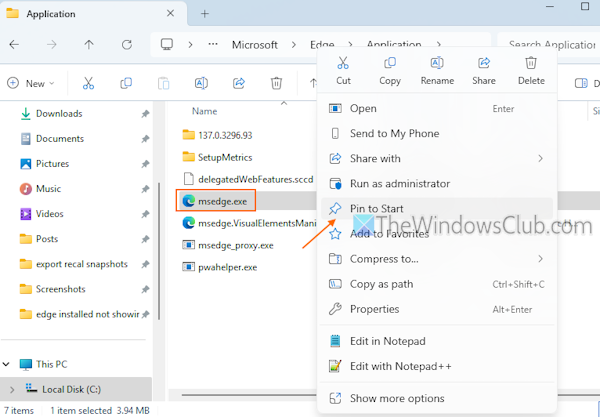Expand Local Disk (C:) tree node
600x417 pixels.
[x=12, y=389]
